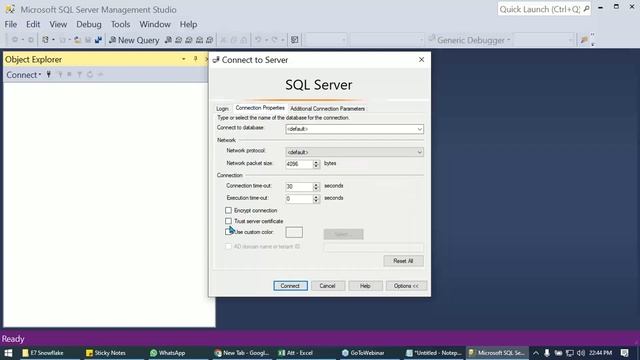Collapse dialog with Options << button
The width and height of the screenshot is (640, 360).
click(406, 286)
